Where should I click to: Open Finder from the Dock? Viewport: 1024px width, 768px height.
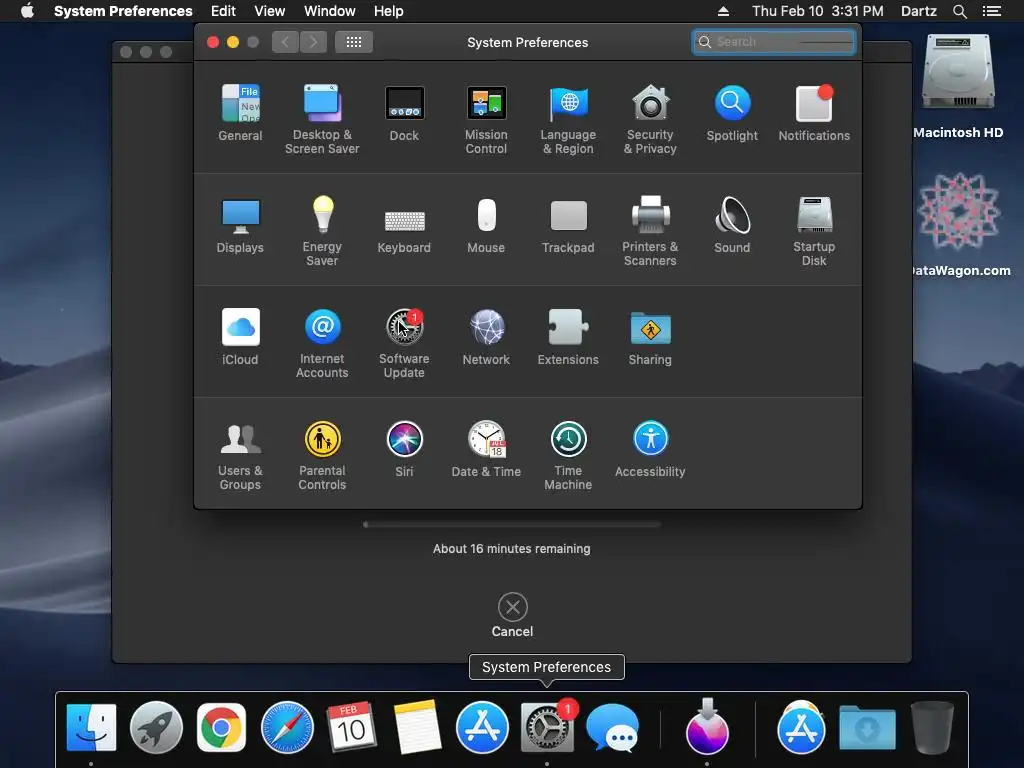(x=91, y=727)
